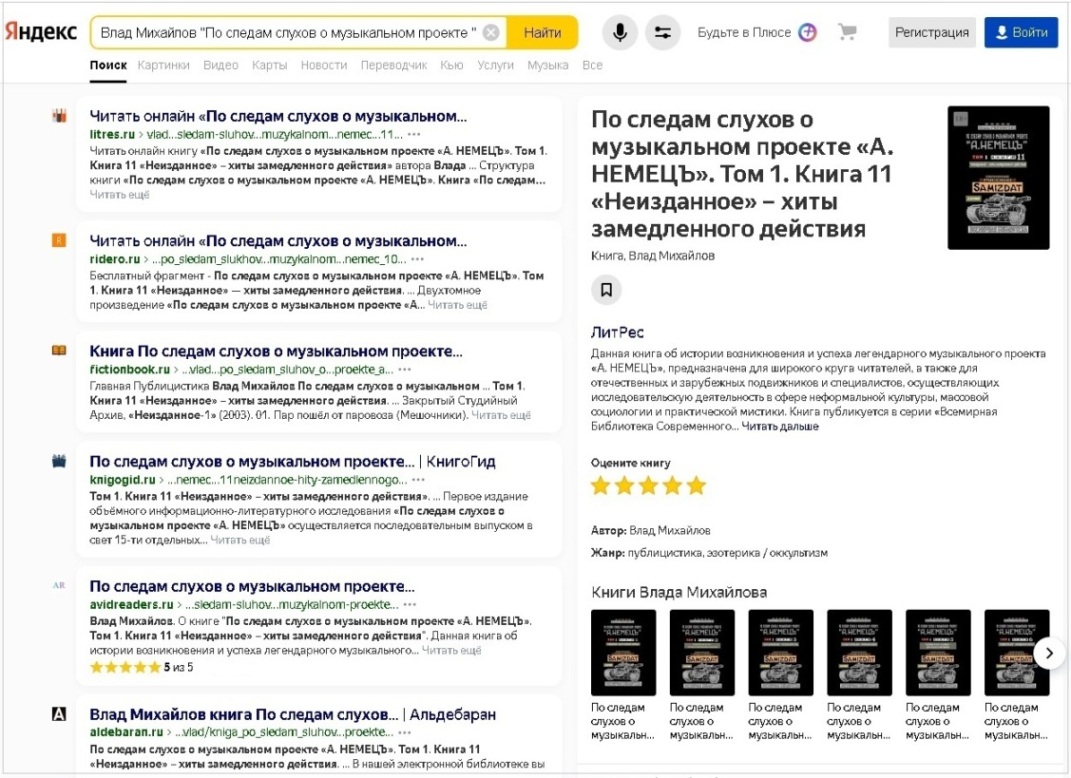Open more options for aldebaran.ru result

tap(404, 732)
